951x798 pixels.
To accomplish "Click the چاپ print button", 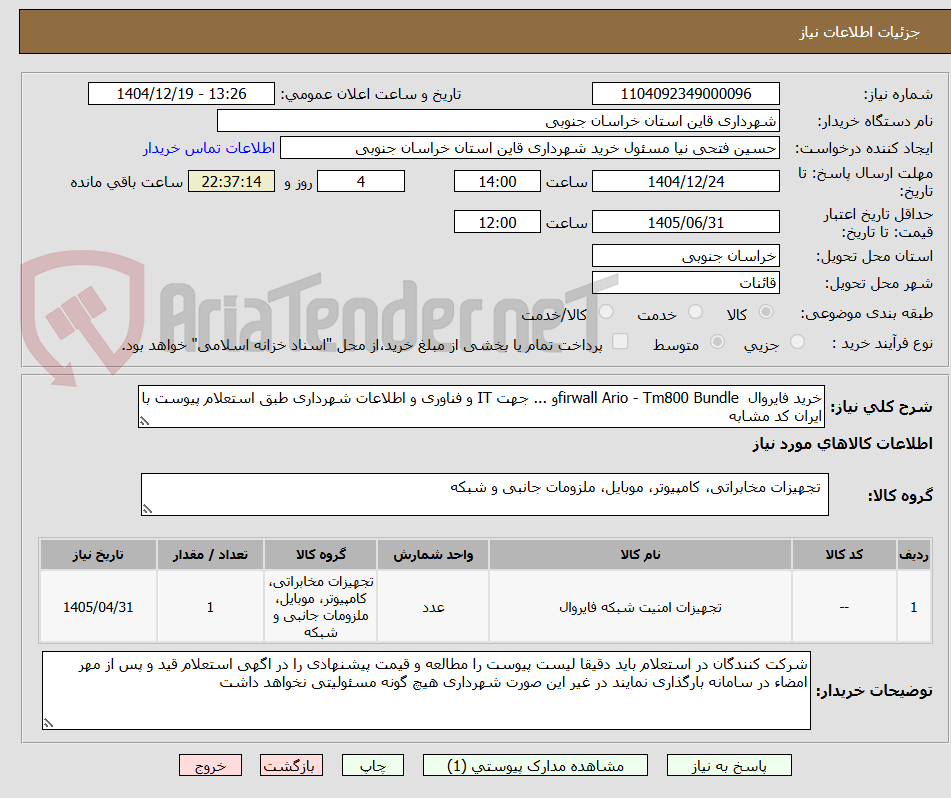I will [373, 765].
